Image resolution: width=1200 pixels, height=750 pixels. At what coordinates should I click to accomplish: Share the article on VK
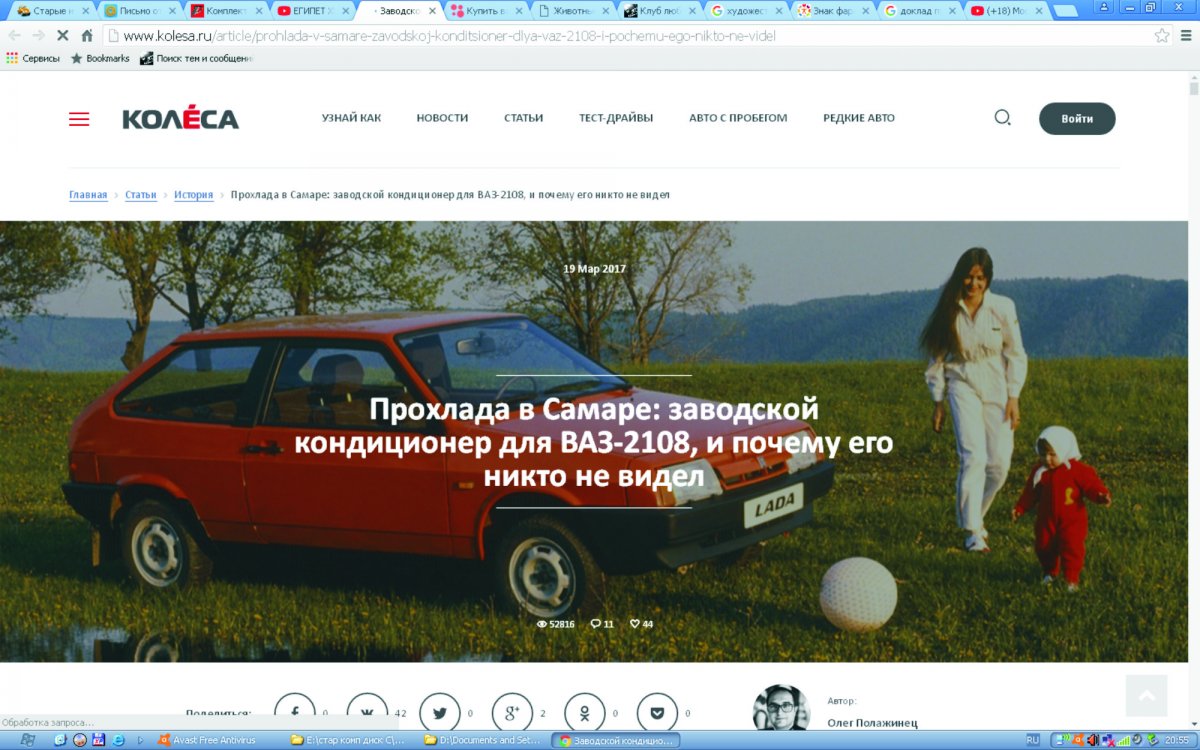[x=367, y=713]
